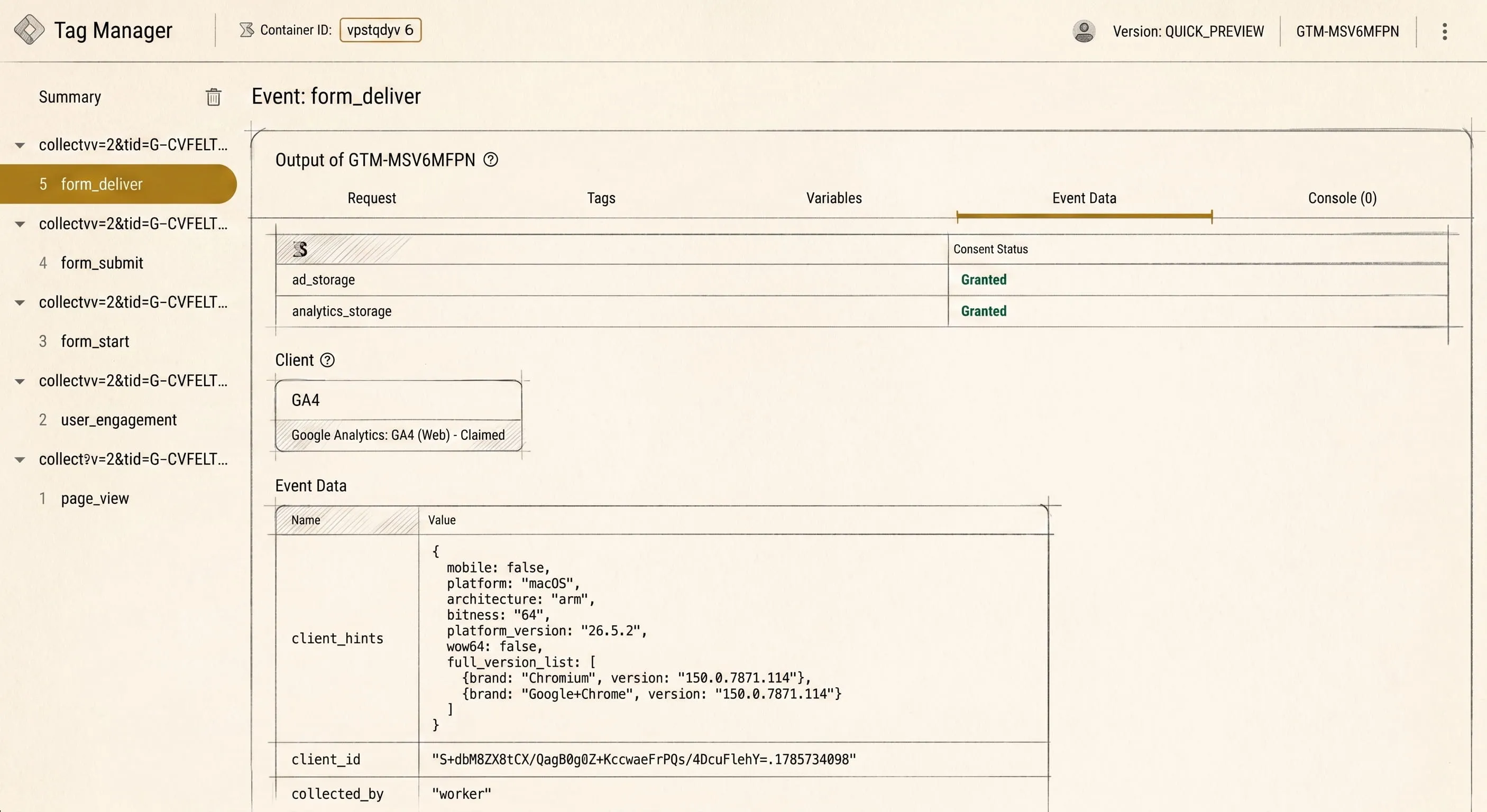The image size is (1487, 812).
Task: Open the three-dot more options menu
Action: click(1444, 31)
